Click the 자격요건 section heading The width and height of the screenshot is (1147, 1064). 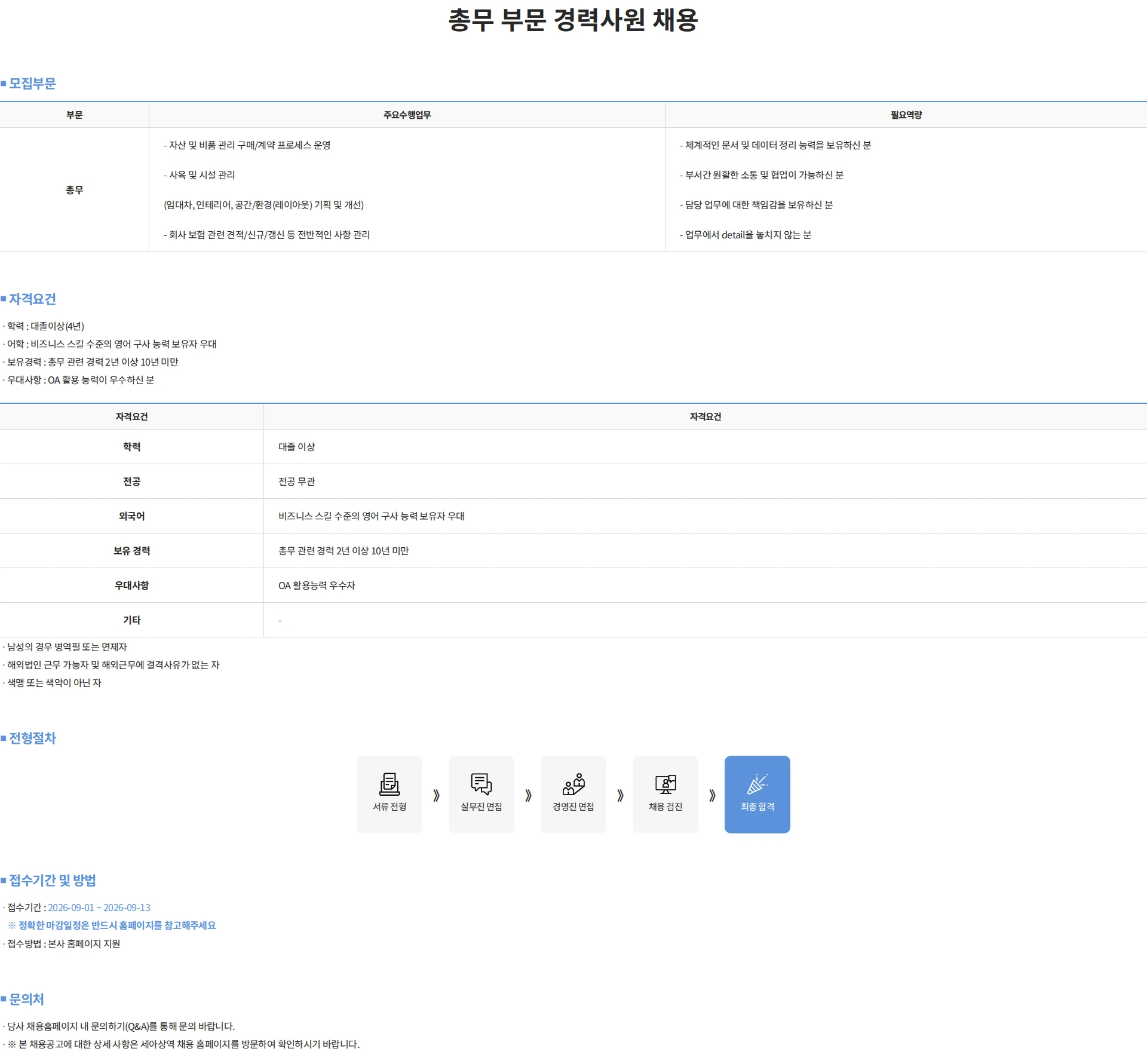[32, 299]
